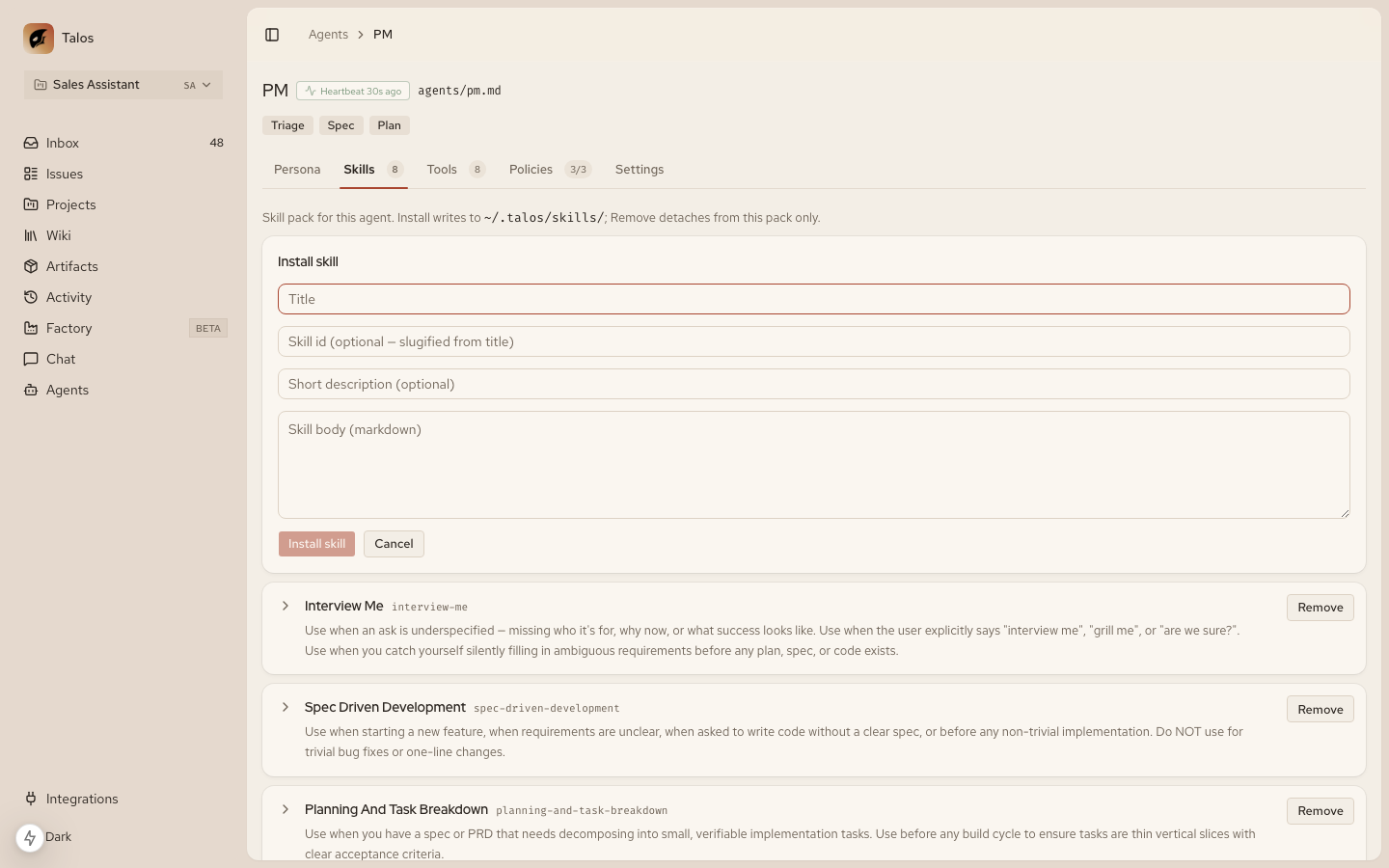
Task: Click the Triage tag
Action: pos(287,125)
